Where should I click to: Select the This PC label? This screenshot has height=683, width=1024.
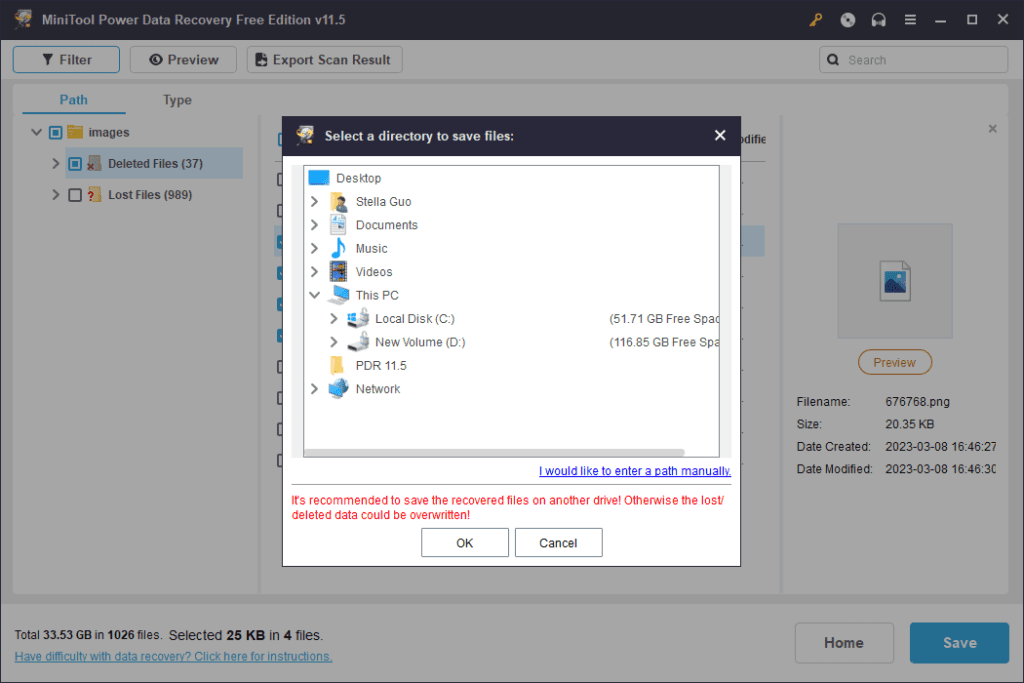click(x=377, y=295)
